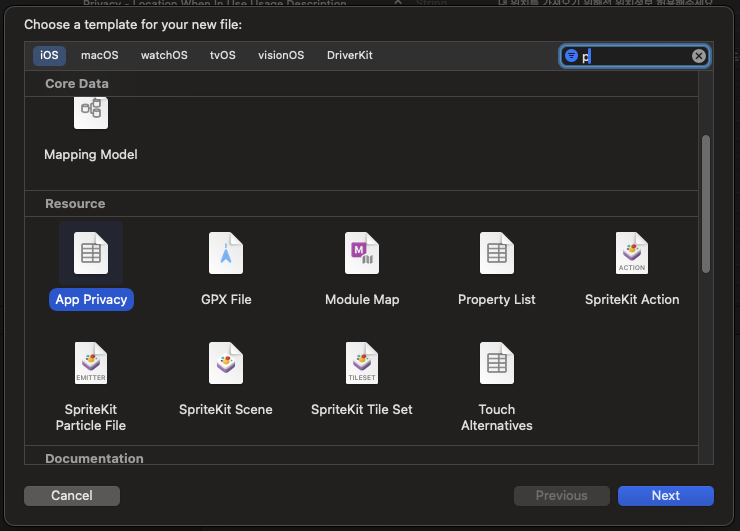Click the template list vertical scrollbar

(706, 204)
